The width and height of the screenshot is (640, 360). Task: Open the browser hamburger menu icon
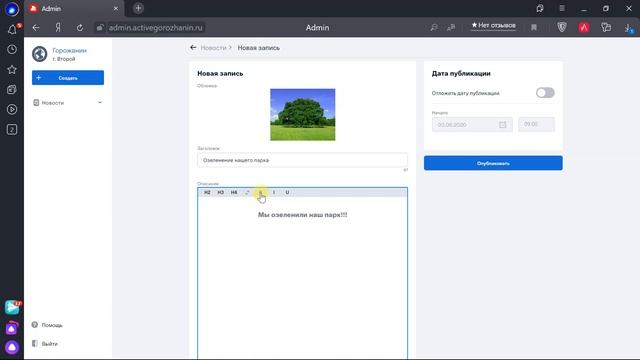tap(562, 8)
